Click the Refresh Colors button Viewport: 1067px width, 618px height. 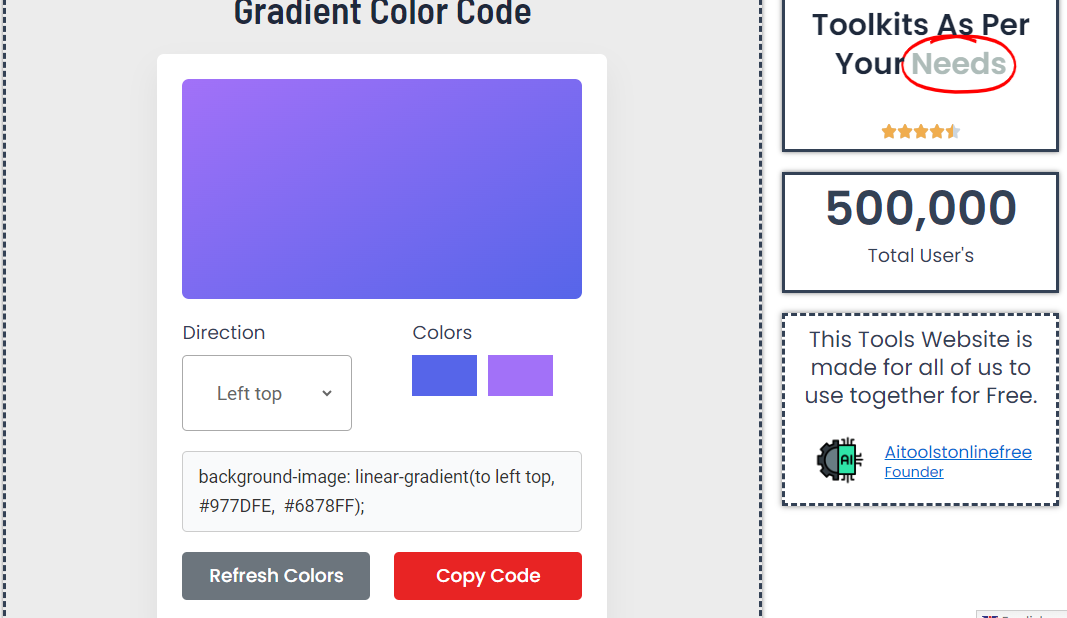point(275,576)
